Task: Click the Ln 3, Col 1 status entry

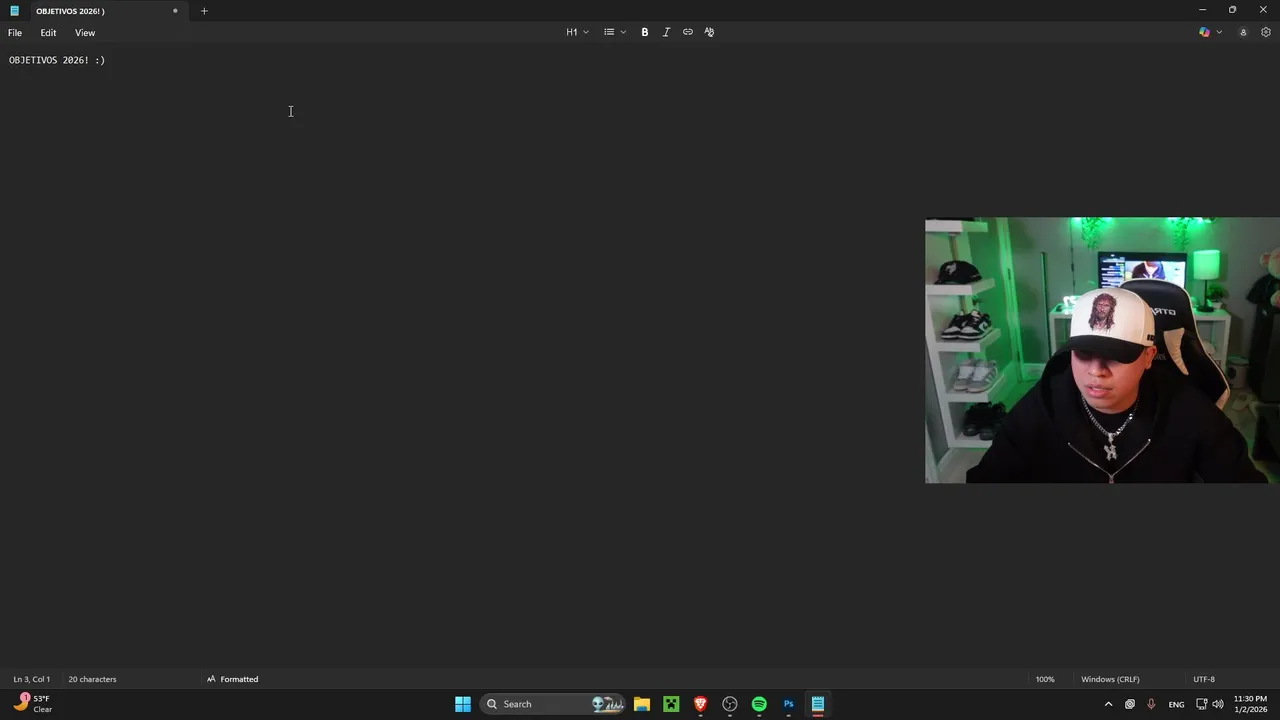Action: [32, 679]
